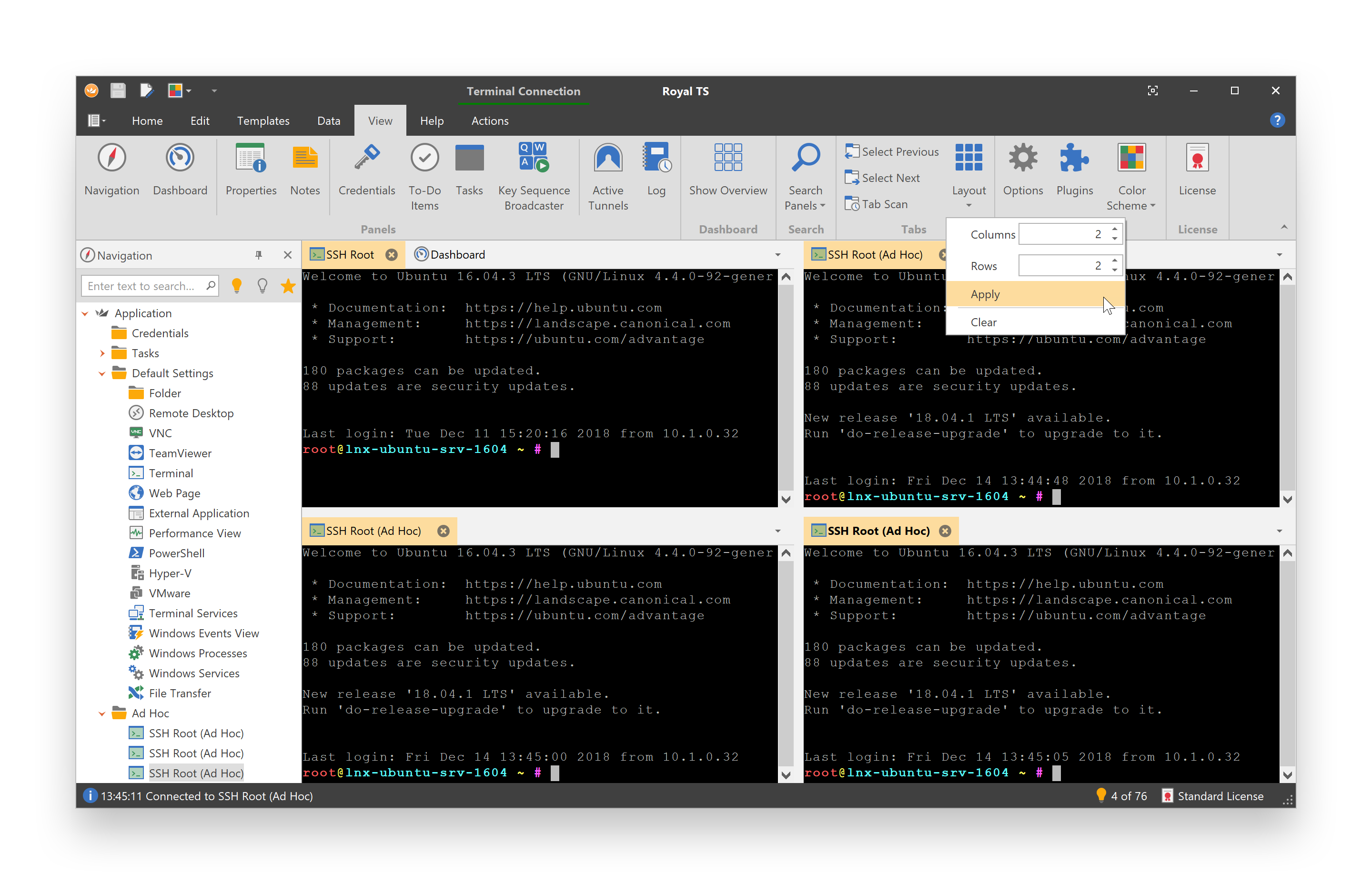
Task: Select Windows Events View item
Action: [x=204, y=634]
